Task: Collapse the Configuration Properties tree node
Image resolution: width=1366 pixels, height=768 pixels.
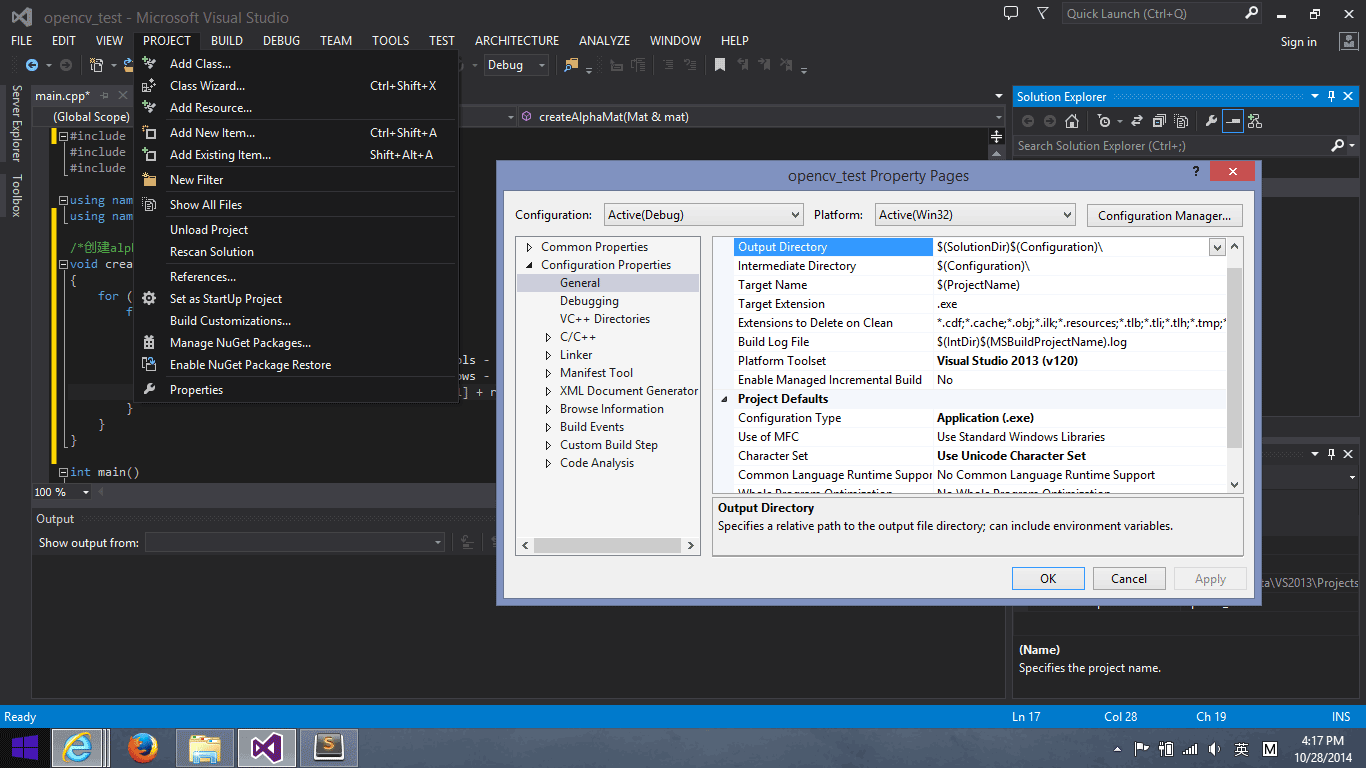Action: [x=529, y=265]
